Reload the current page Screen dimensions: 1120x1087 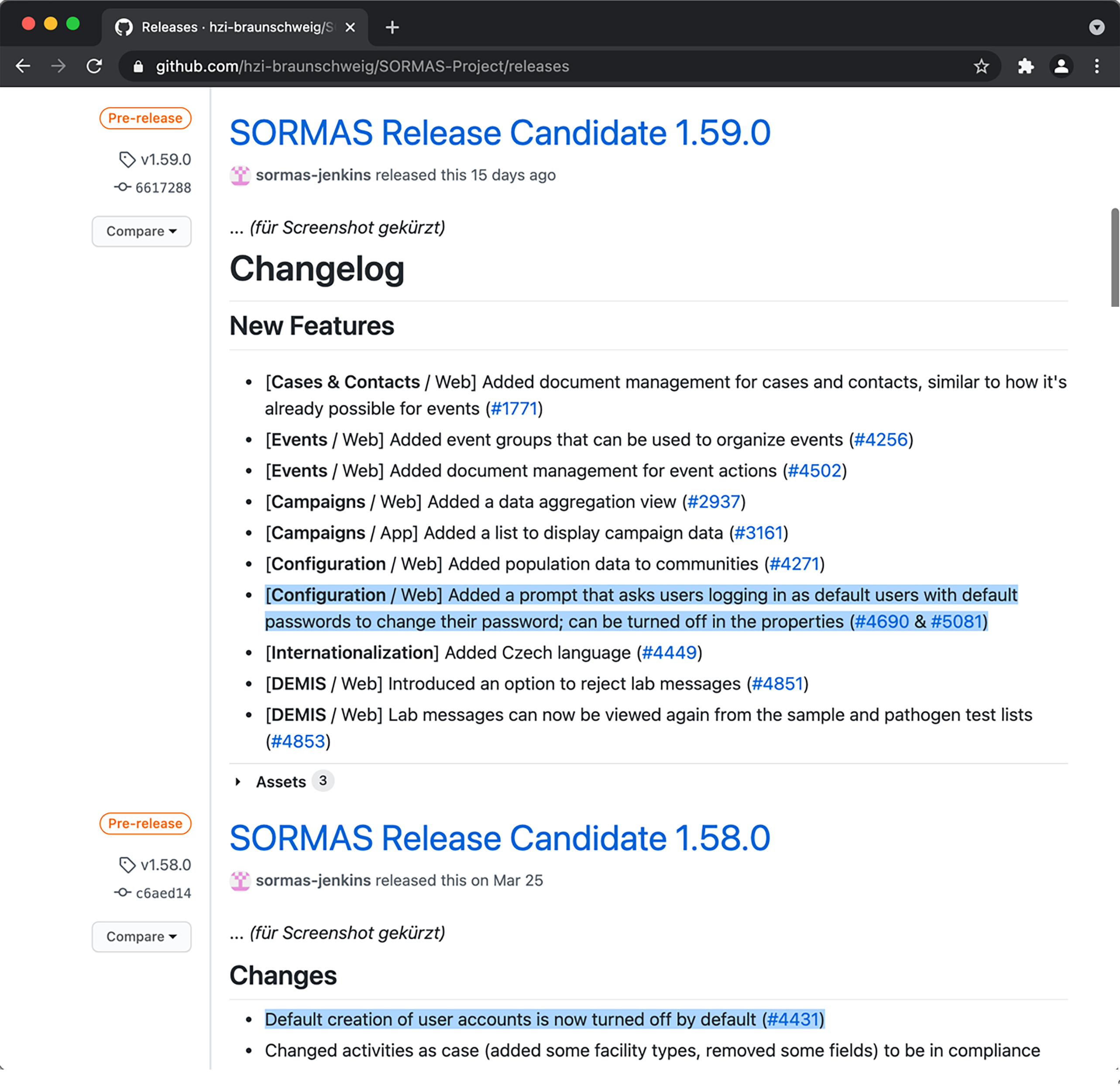pyautogui.click(x=94, y=66)
